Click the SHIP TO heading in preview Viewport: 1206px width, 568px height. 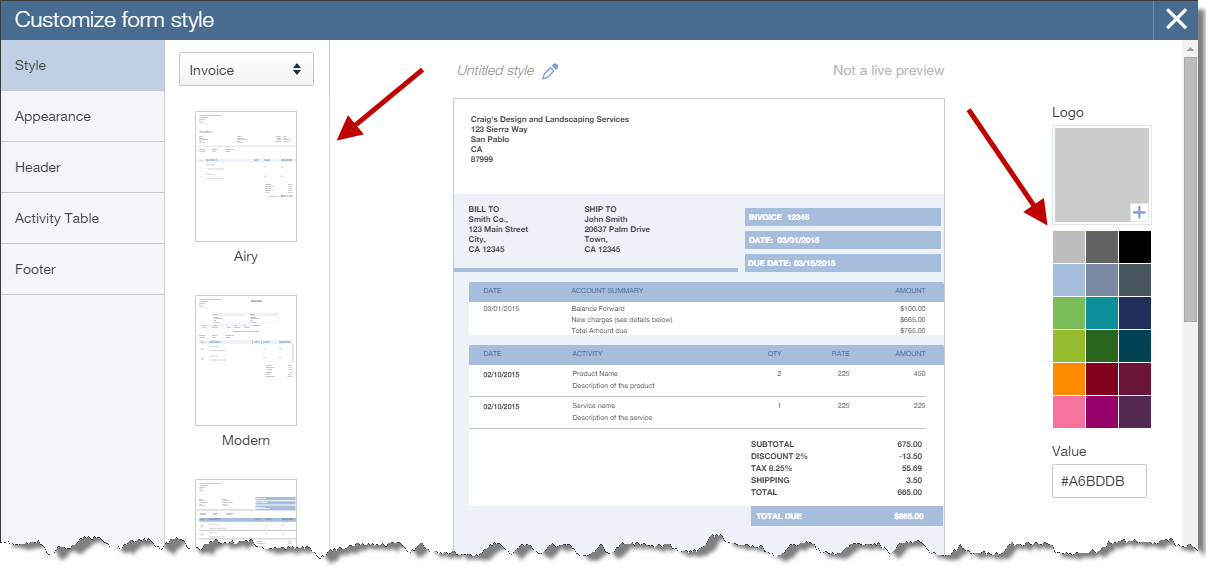(601, 210)
